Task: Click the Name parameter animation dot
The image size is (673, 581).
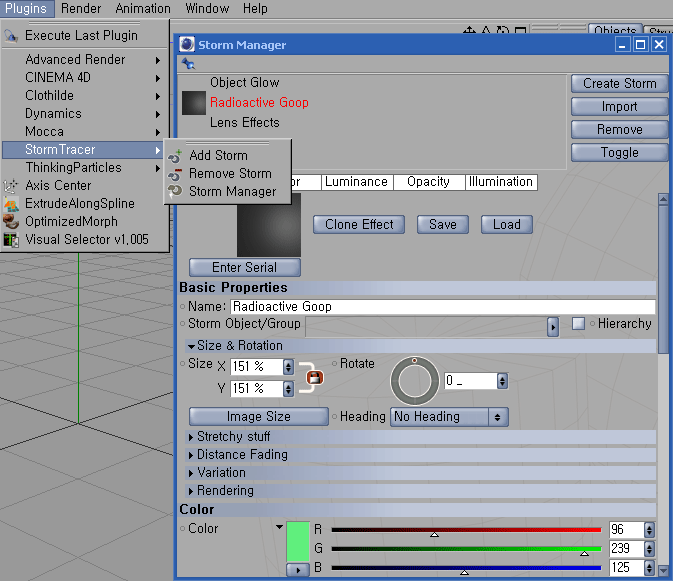Action: click(x=182, y=306)
